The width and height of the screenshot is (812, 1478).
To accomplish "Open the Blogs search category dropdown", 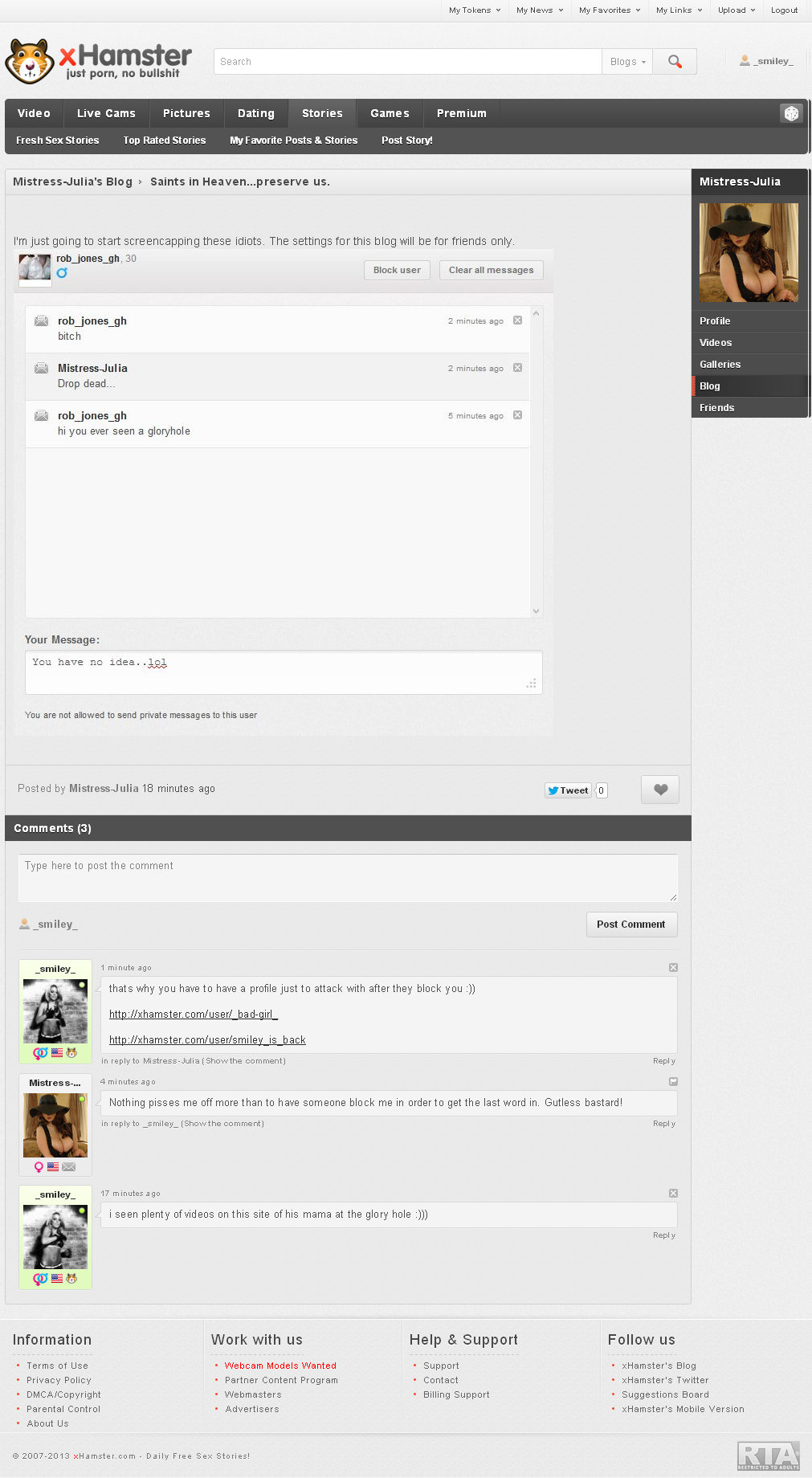I will tap(627, 62).
